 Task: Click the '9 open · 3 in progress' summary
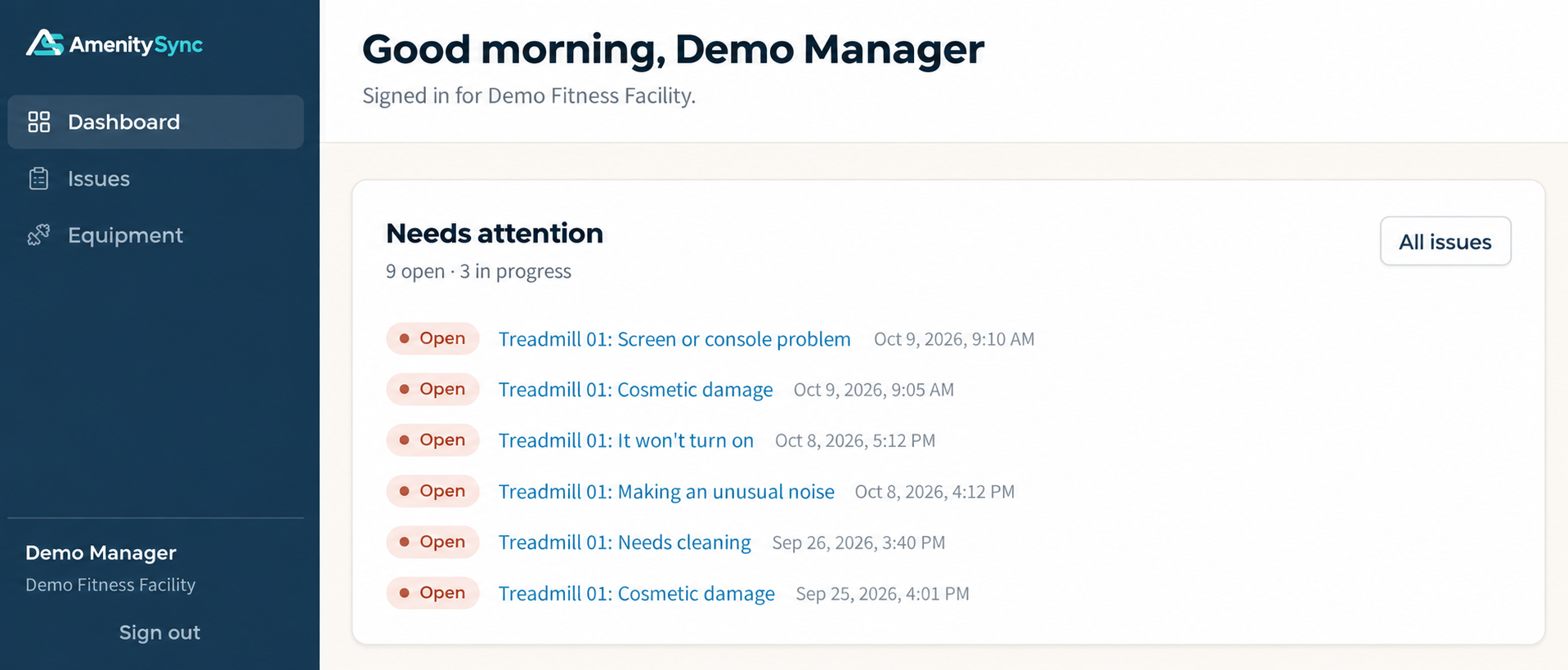[478, 271]
